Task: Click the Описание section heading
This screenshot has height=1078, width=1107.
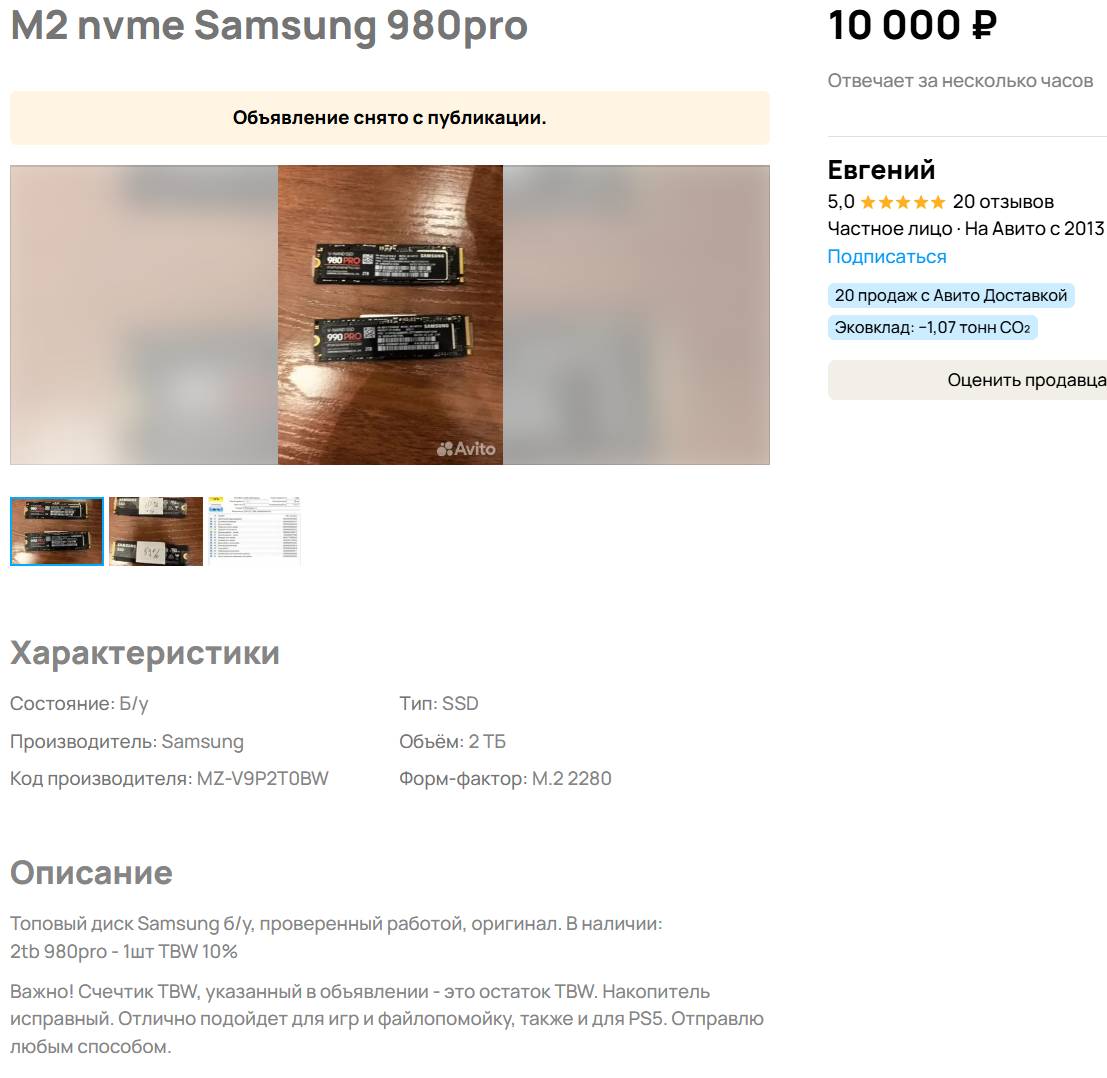Action: coord(91,873)
